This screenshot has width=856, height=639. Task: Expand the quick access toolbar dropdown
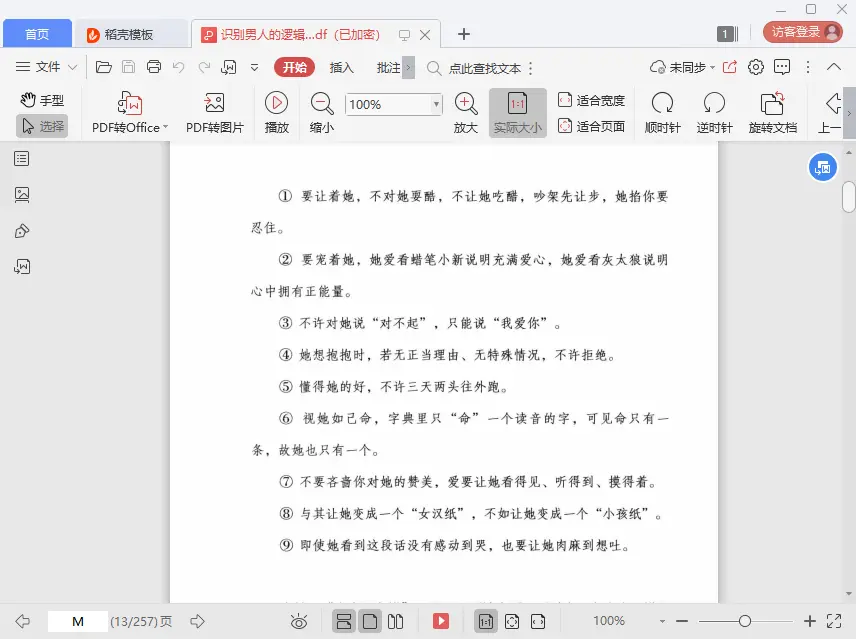[254, 68]
